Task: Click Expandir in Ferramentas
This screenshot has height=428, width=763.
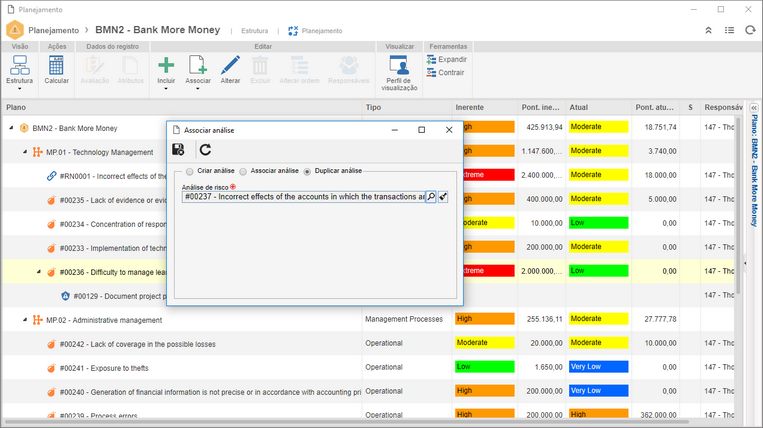Action: (447, 59)
